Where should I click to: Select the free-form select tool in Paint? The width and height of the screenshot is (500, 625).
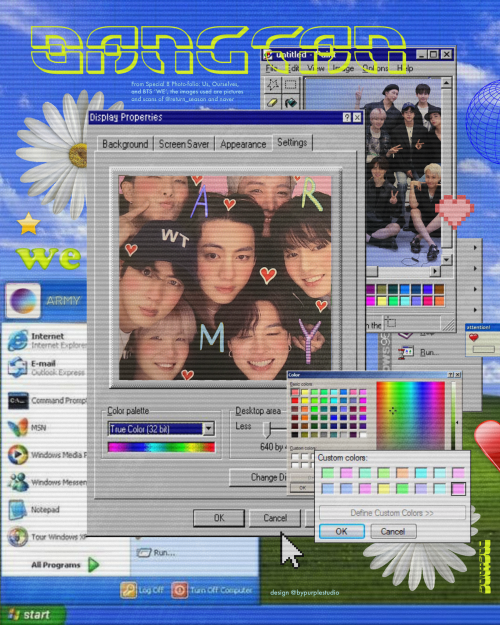pos(273,84)
